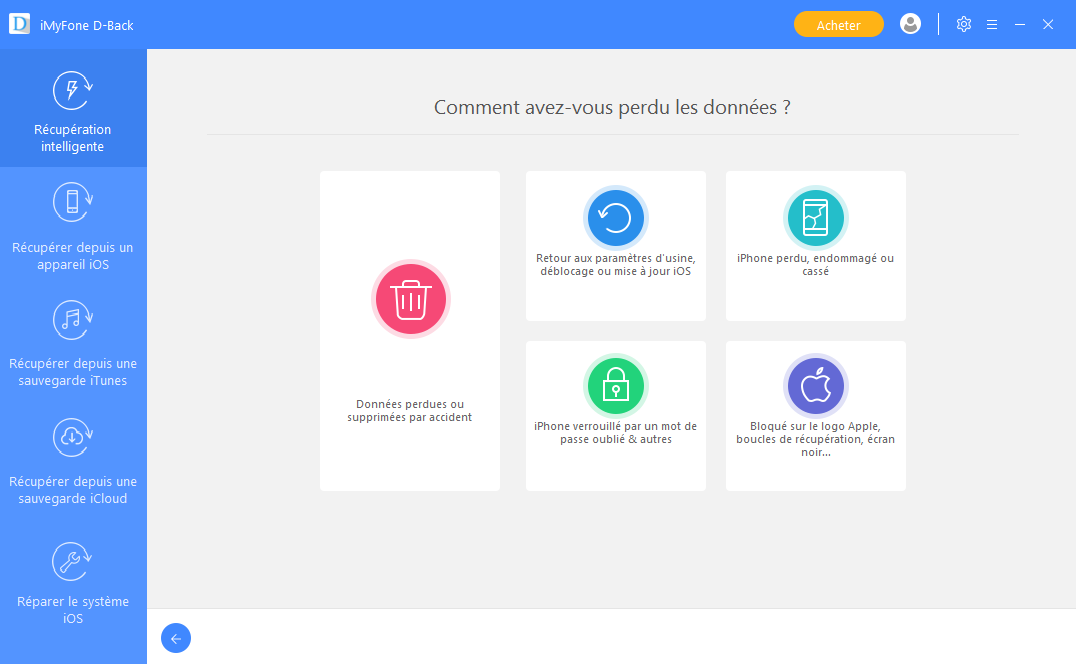Click the iMyFone D-Back logo icon
This screenshot has width=1076, height=664.
pyautogui.click(x=19, y=24)
